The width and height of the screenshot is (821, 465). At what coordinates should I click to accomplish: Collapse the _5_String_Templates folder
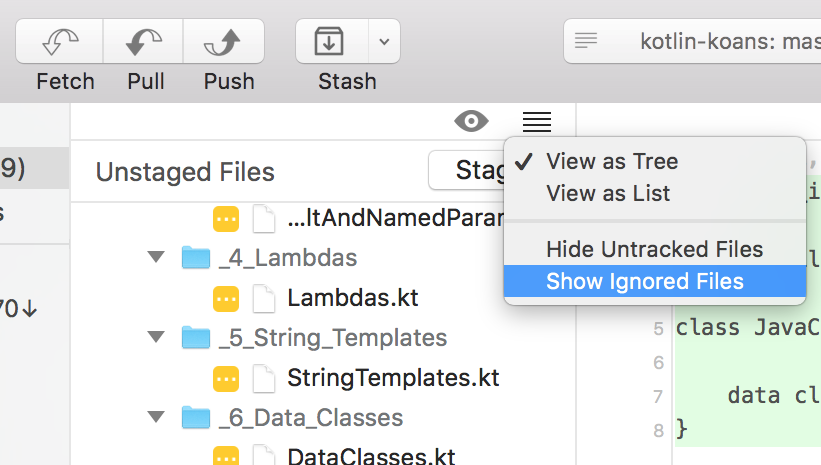click(156, 337)
